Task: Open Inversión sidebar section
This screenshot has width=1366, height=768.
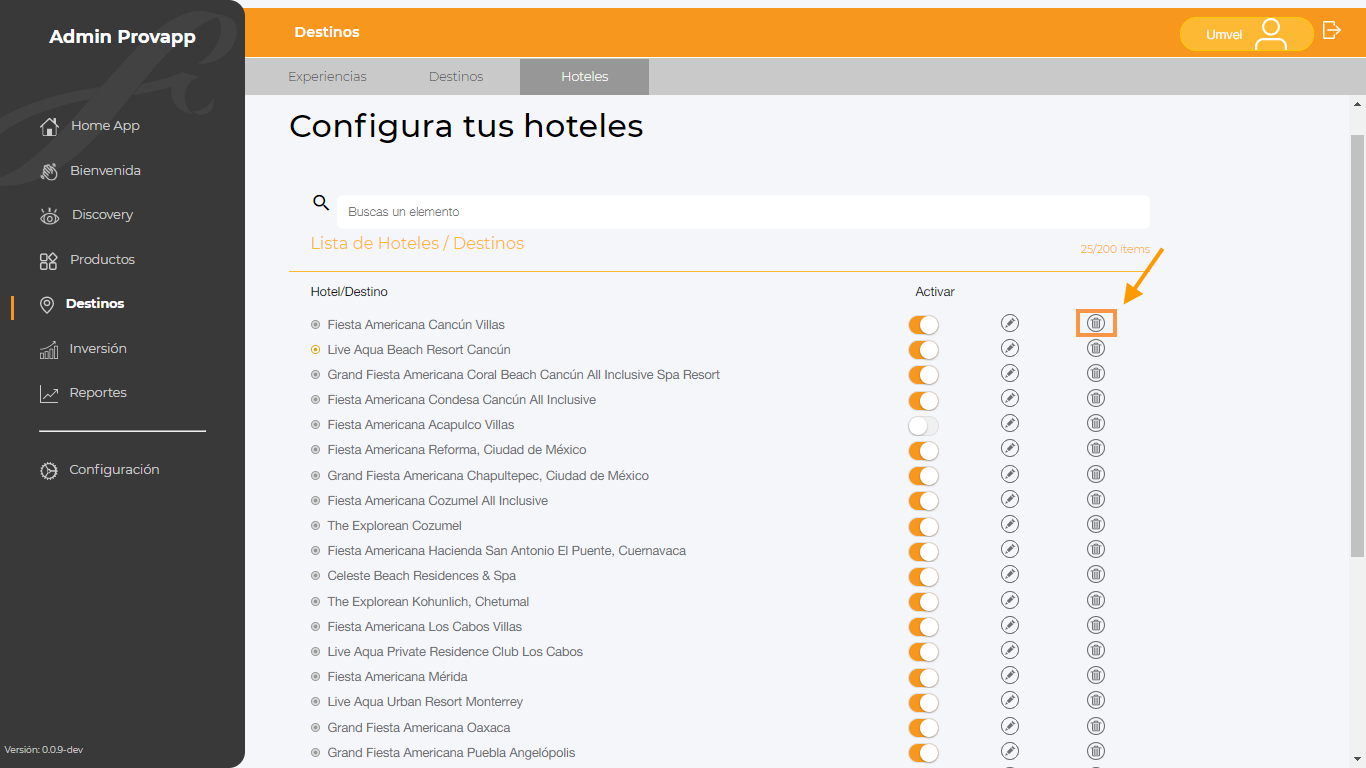Action: (x=83, y=349)
